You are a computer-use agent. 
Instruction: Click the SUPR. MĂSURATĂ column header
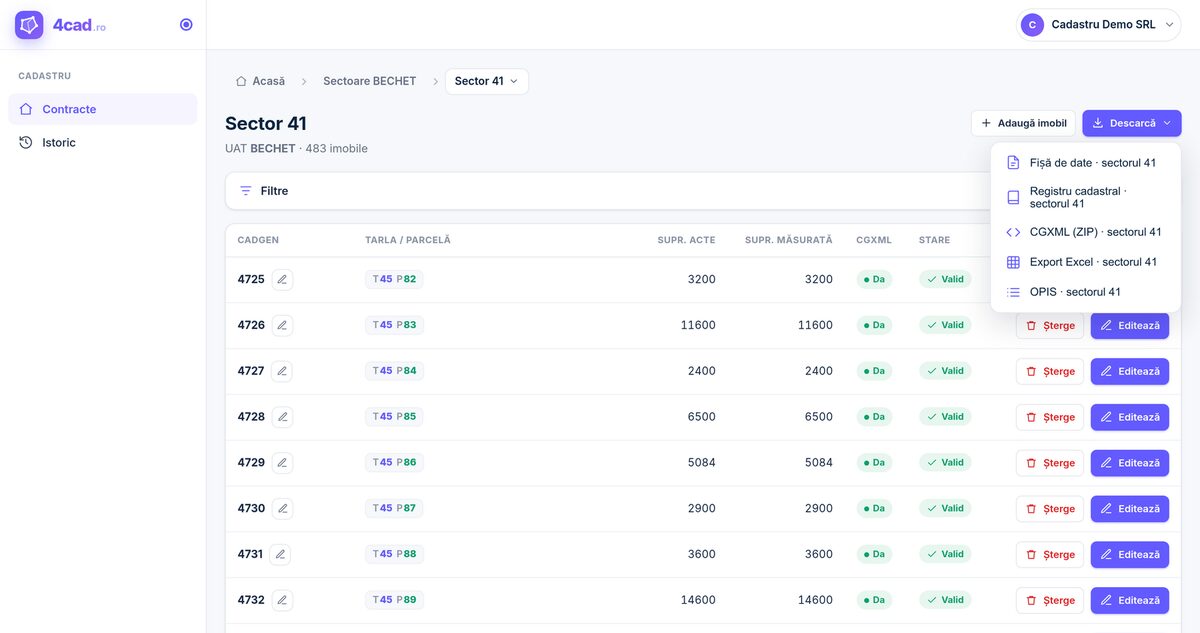click(x=789, y=240)
